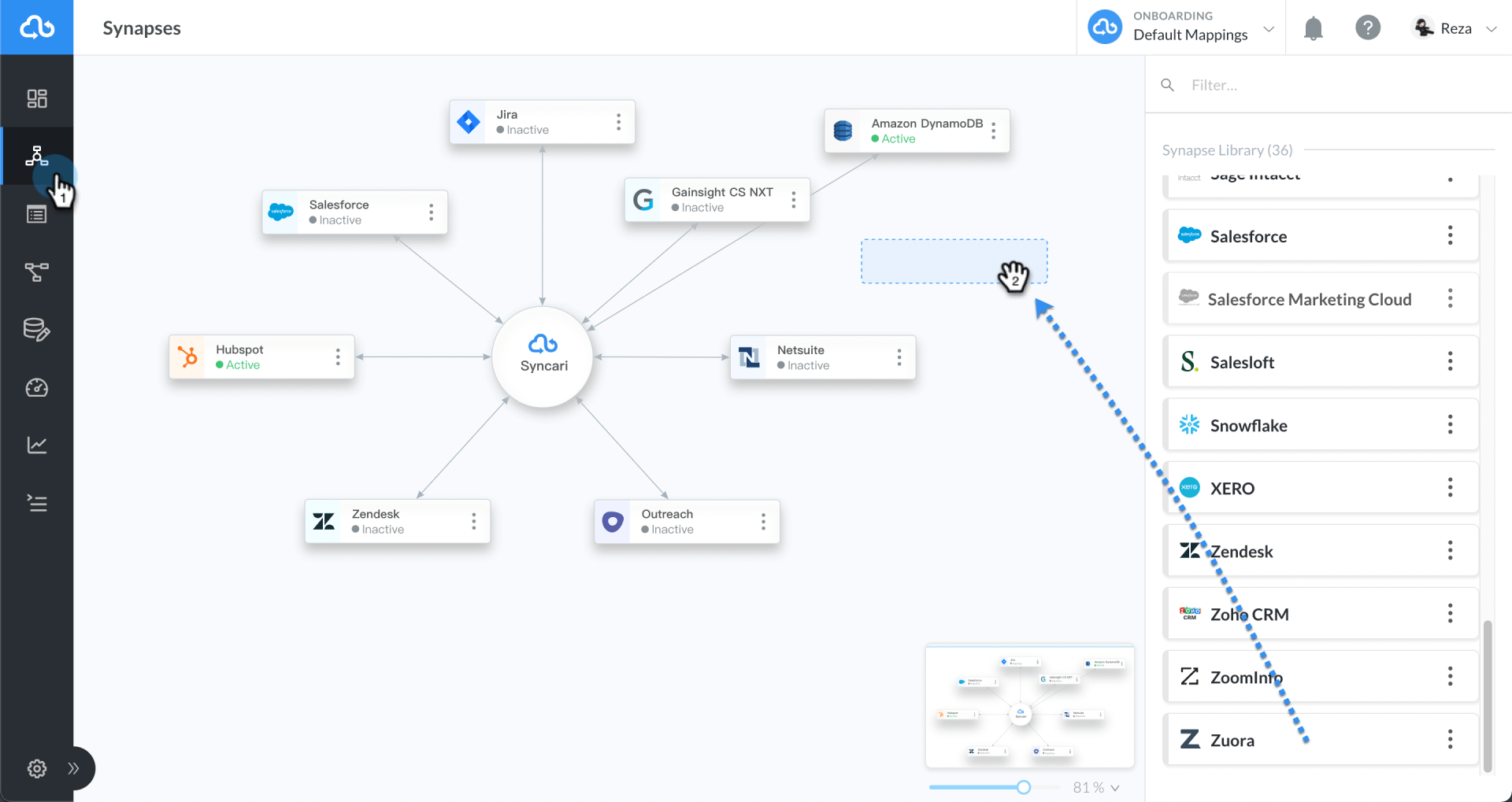Open the Netsuite node options menu
The image size is (1512, 802).
tap(899, 357)
